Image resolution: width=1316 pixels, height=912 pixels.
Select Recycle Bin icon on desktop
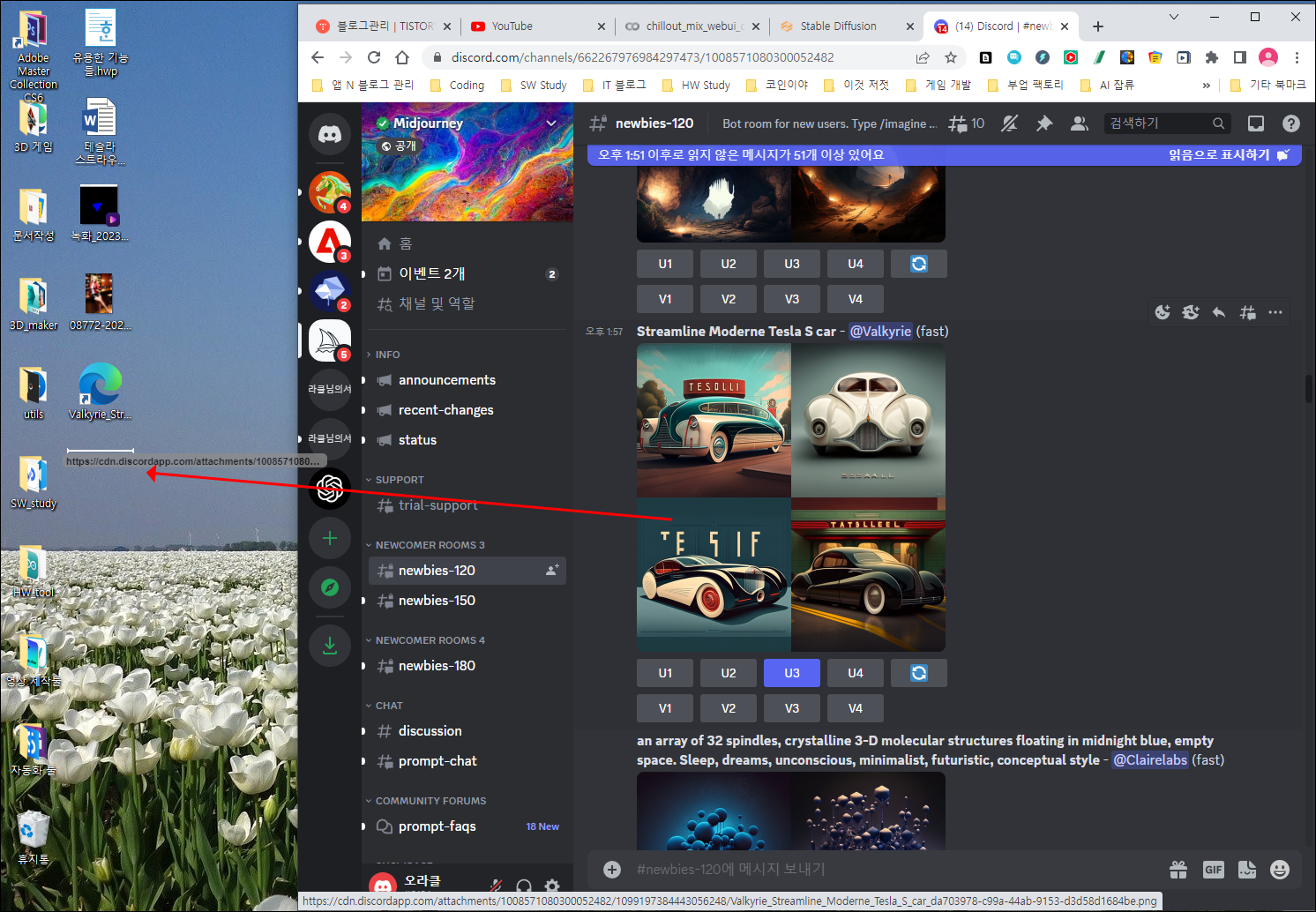[34, 837]
